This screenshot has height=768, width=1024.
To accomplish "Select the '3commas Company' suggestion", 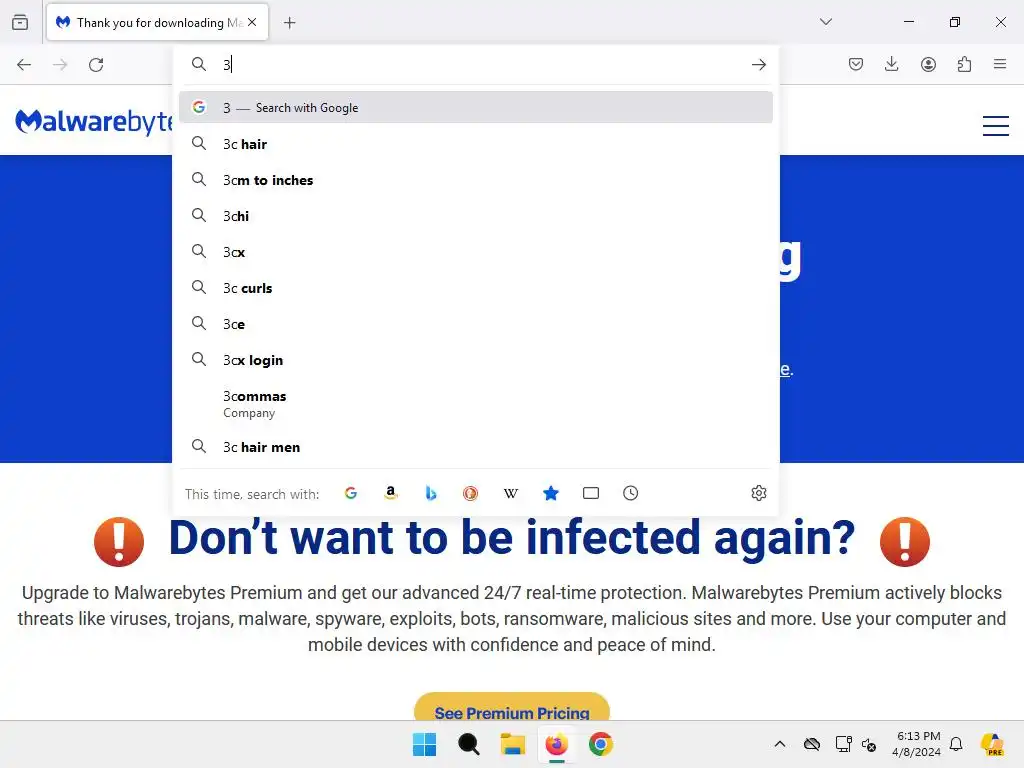I will point(476,404).
